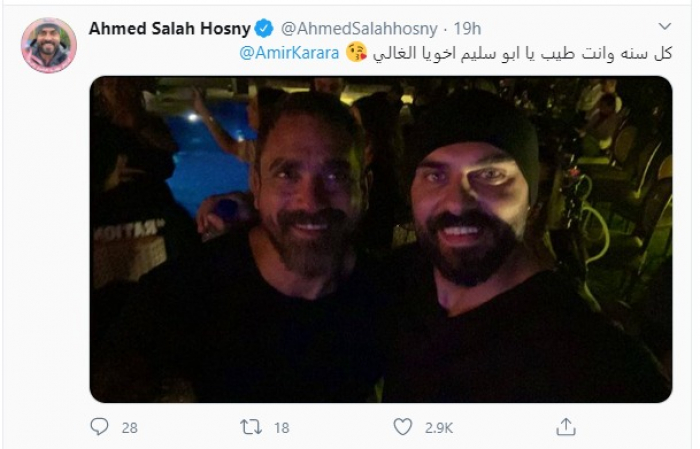Screen dimensions: 700x449
Task: Share the tweet using the upload arrow icon
Action: [x=566, y=427]
